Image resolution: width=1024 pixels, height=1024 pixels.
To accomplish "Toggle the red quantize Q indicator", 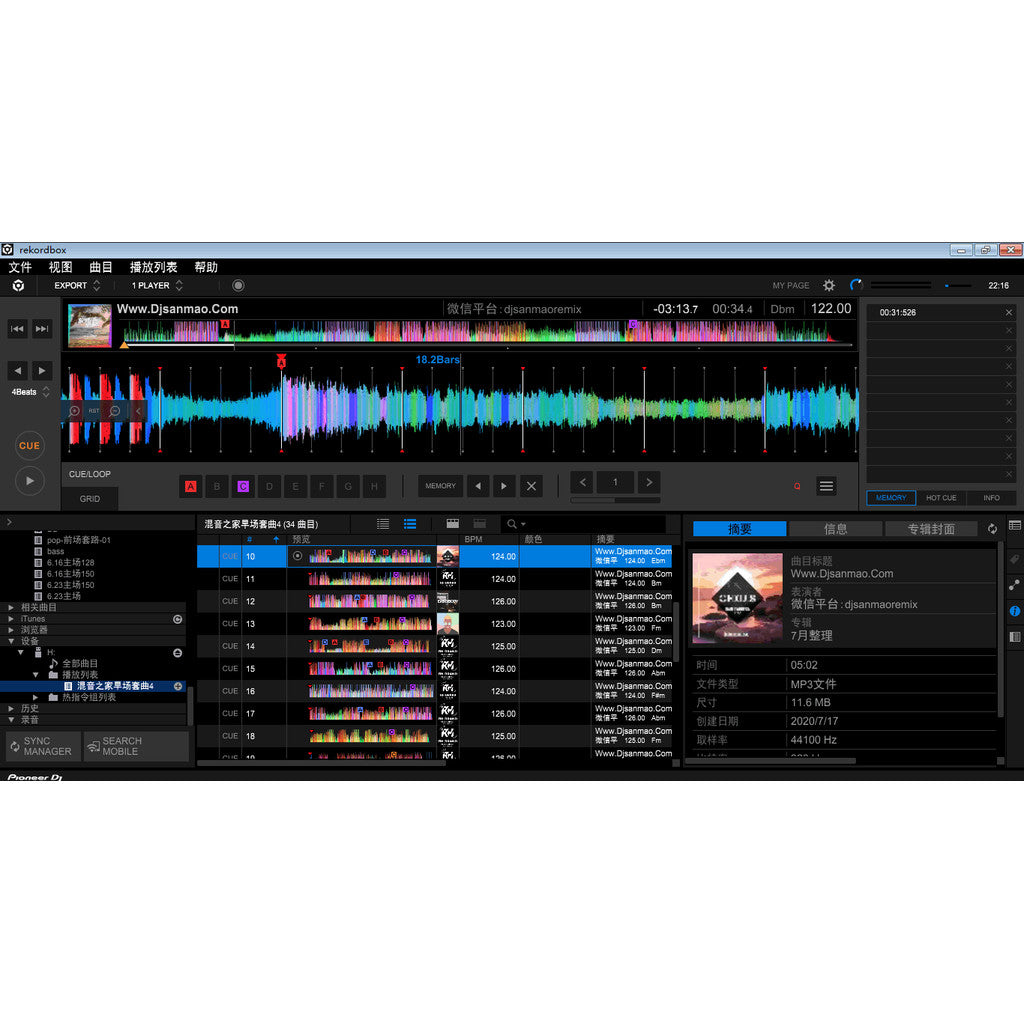I will 797,486.
